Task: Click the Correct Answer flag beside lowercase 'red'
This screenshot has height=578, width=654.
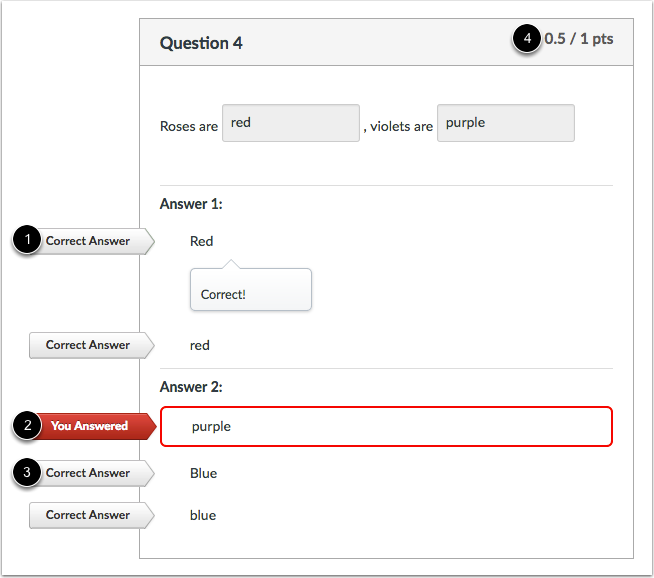Action: [x=90, y=345]
